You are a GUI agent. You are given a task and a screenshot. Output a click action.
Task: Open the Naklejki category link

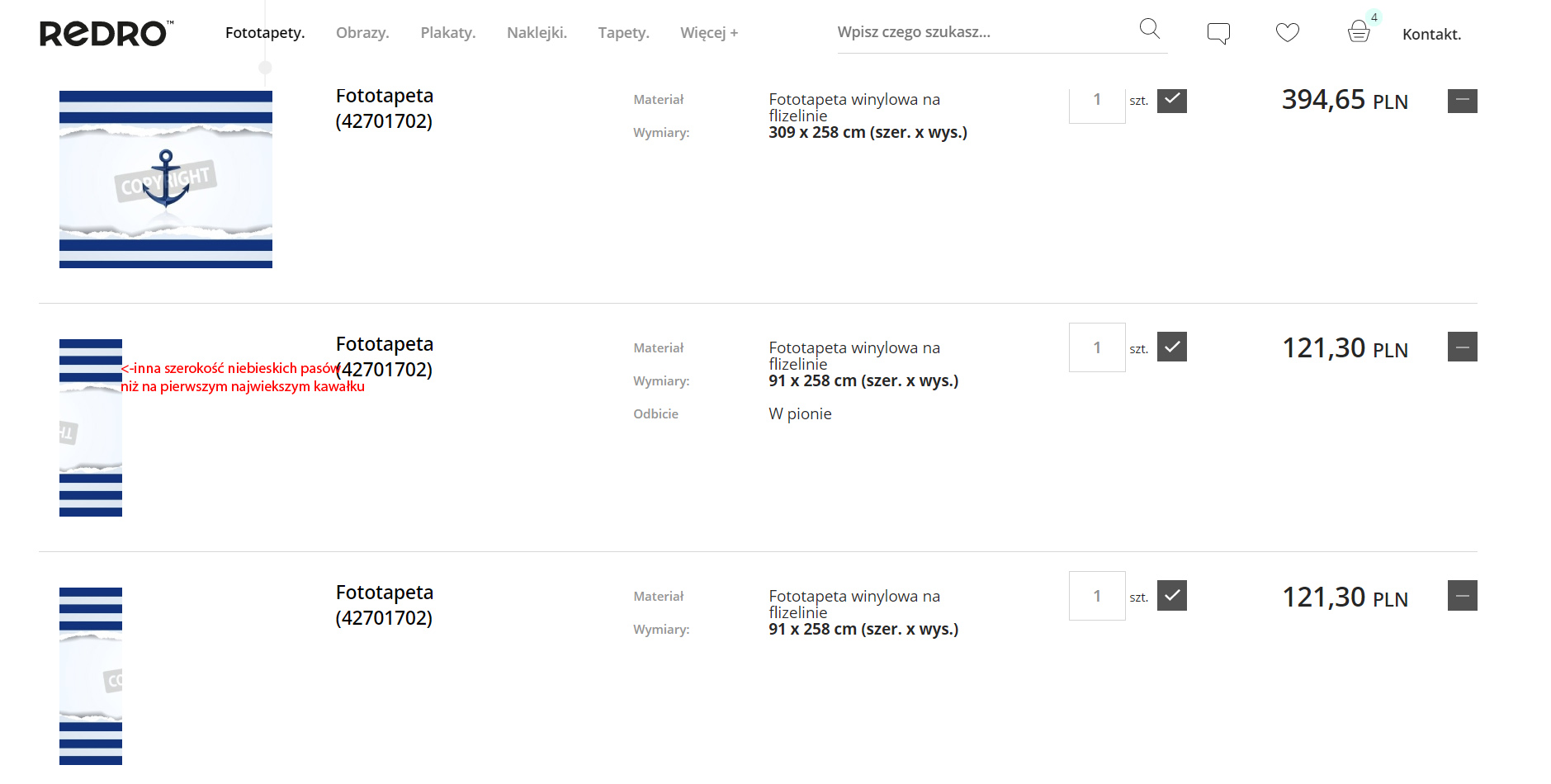click(x=537, y=33)
